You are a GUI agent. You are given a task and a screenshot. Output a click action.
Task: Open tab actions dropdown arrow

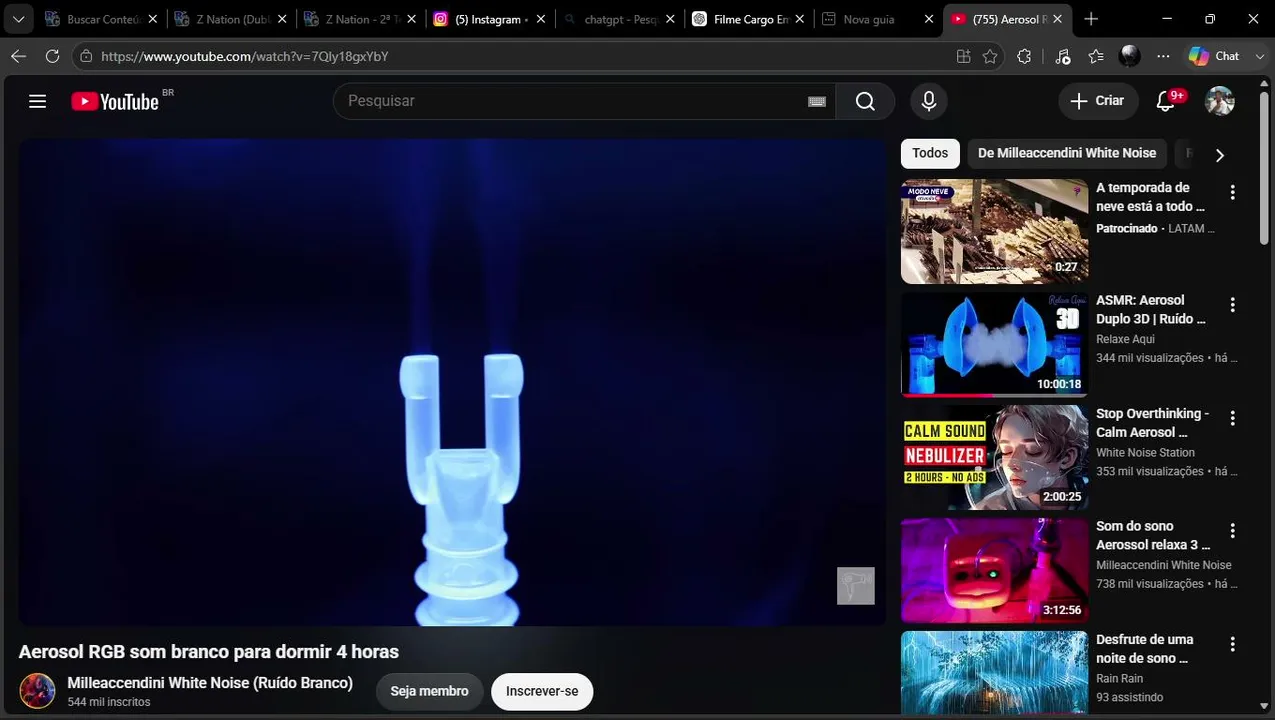tap(18, 19)
